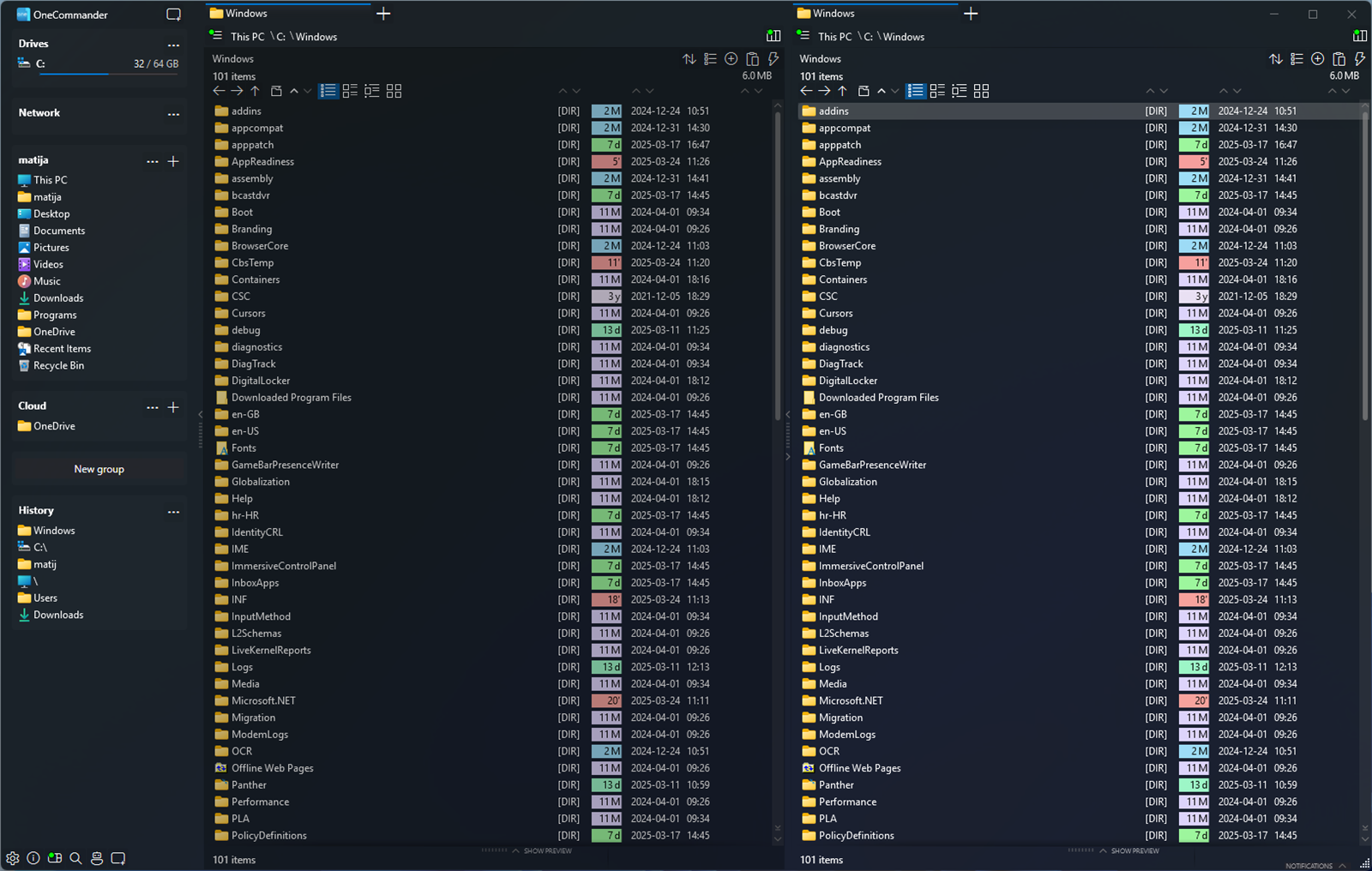The image size is (1372, 871).
Task: Open Users entry in History list
Action: tap(38, 598)
